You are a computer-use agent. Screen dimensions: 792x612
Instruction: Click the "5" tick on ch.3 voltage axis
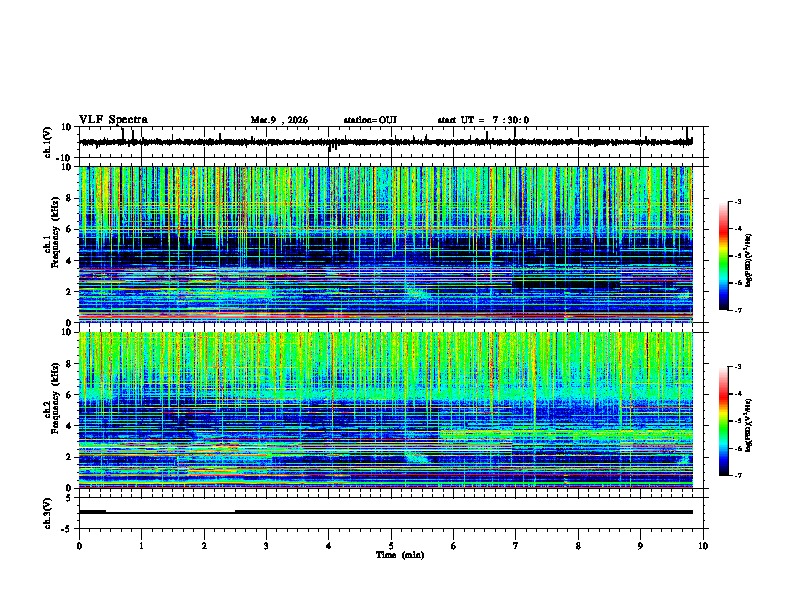69,497
